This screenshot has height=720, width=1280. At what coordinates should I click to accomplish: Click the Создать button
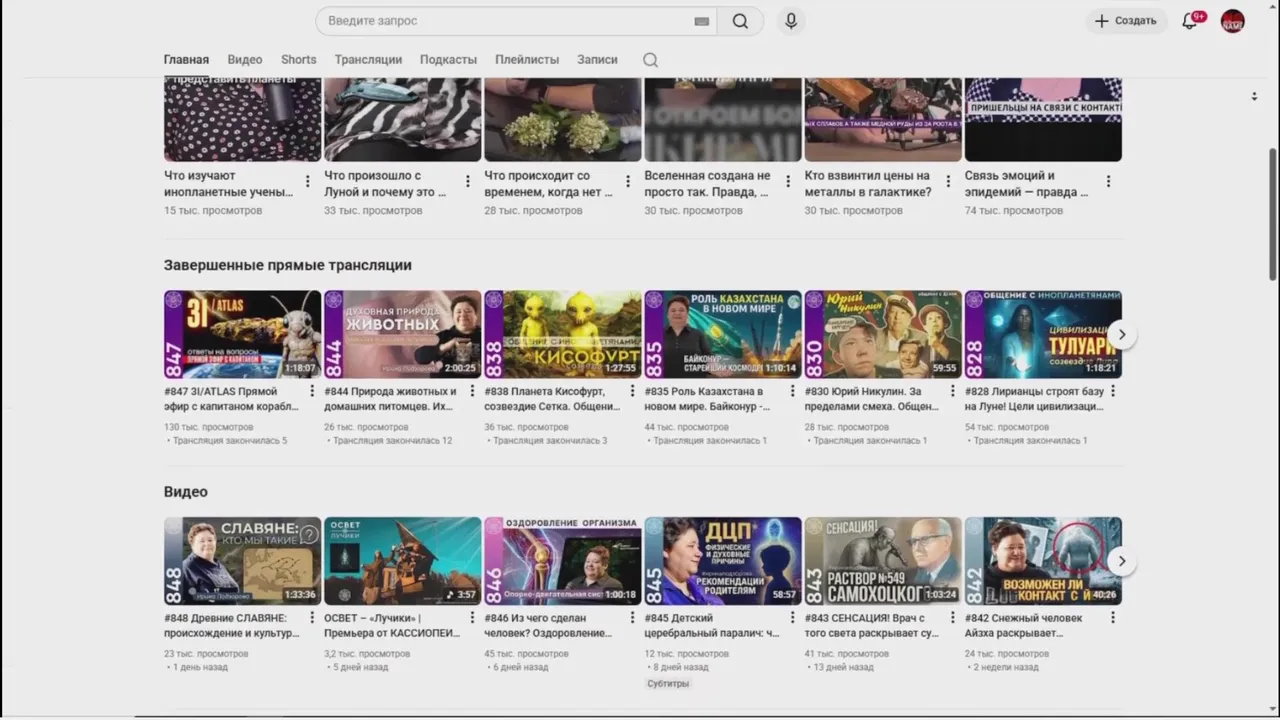click(x=1126, y=21)
